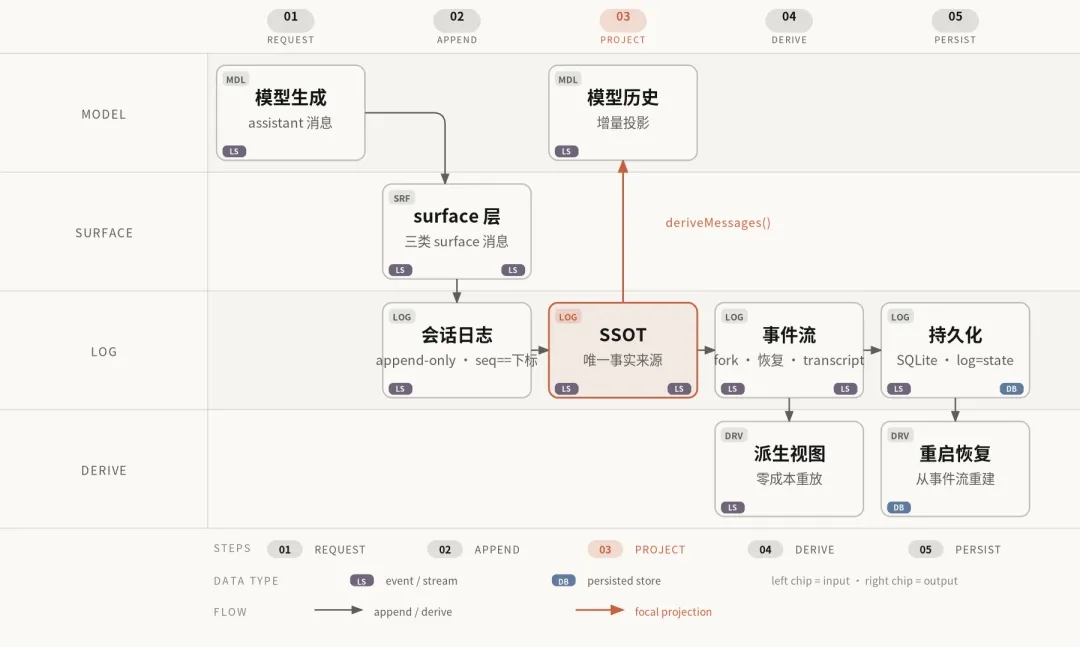Click the MDL tag on the 模型历史 card

[x=568, y=79]
